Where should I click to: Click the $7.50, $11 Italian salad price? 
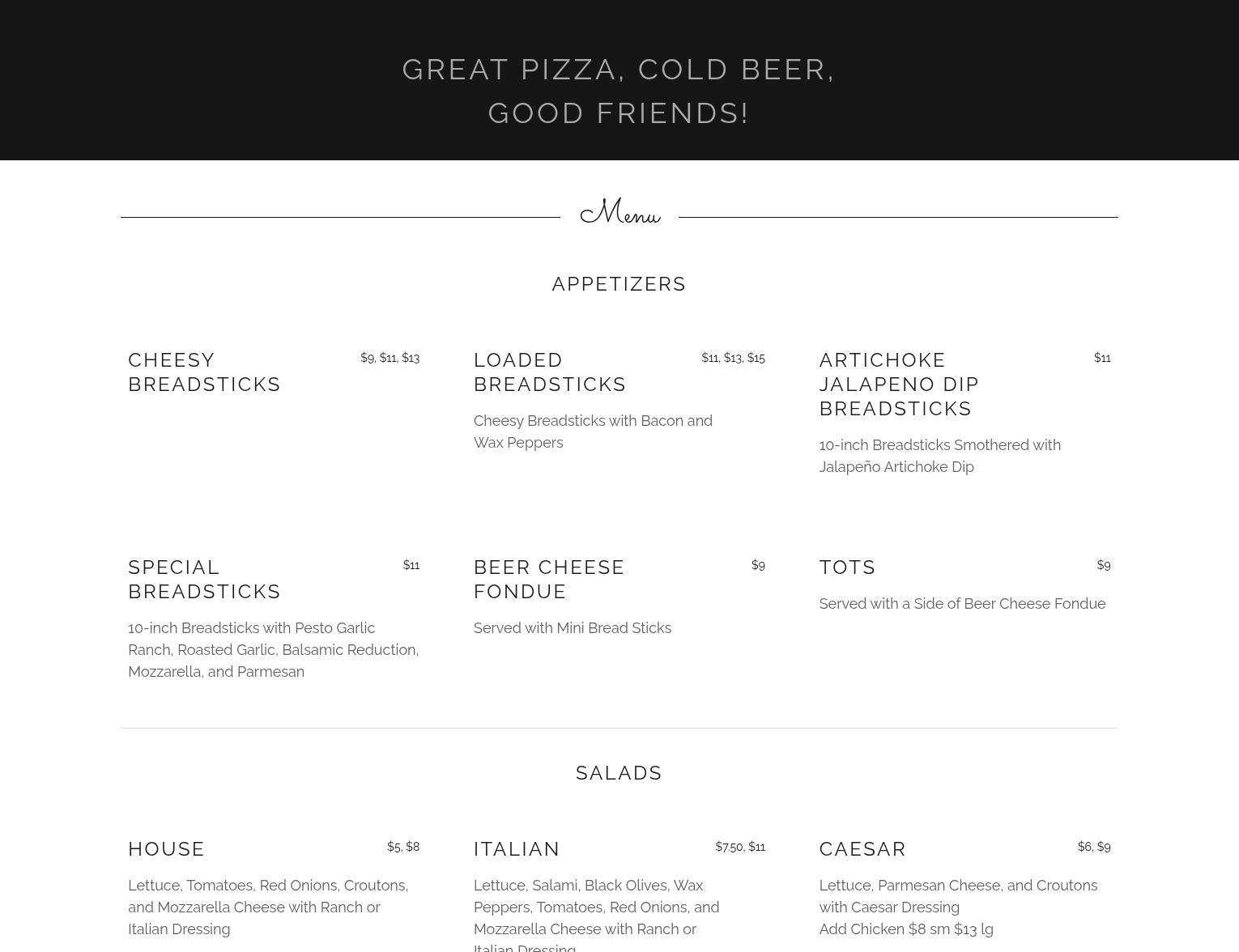coord(740,847)
